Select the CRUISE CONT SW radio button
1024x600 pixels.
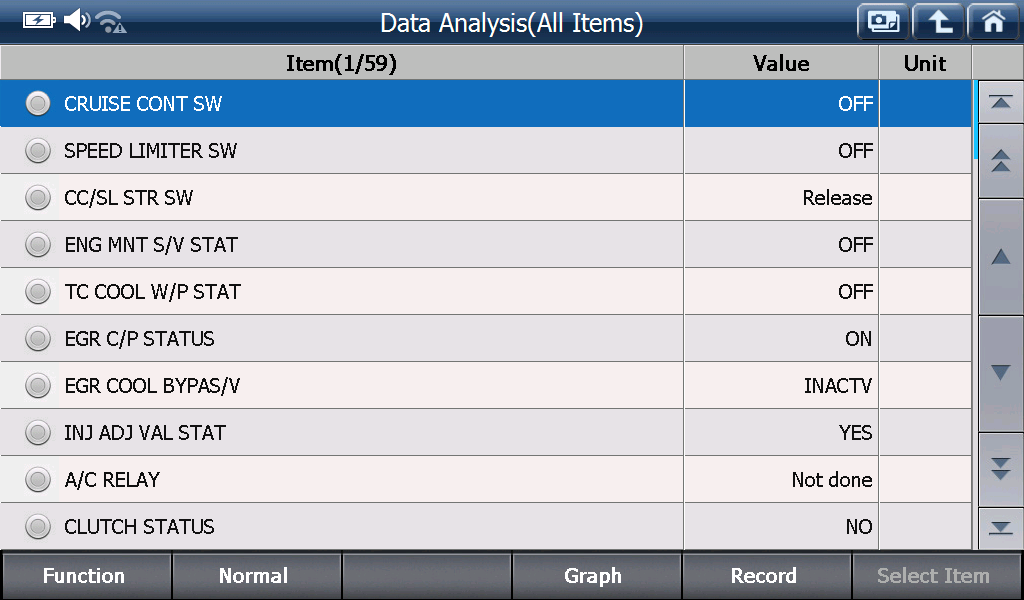38,103
